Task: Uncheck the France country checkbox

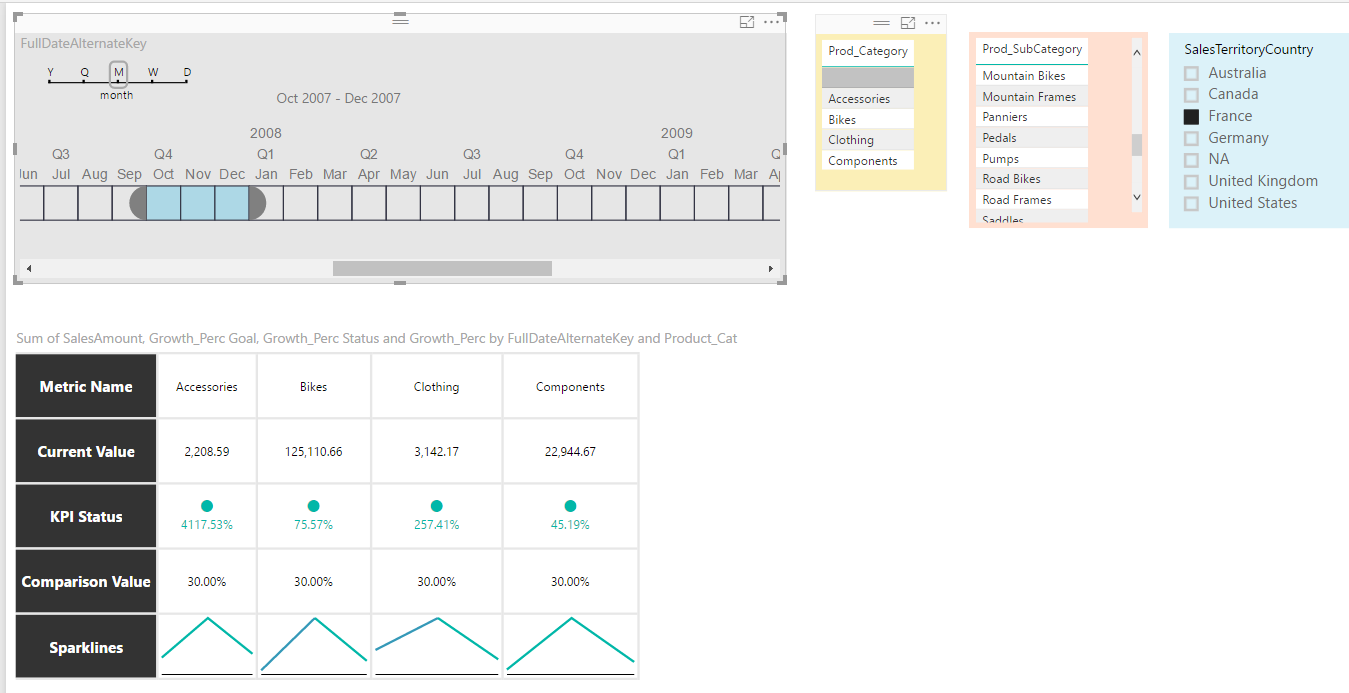Action: [x=1191, y=116]
